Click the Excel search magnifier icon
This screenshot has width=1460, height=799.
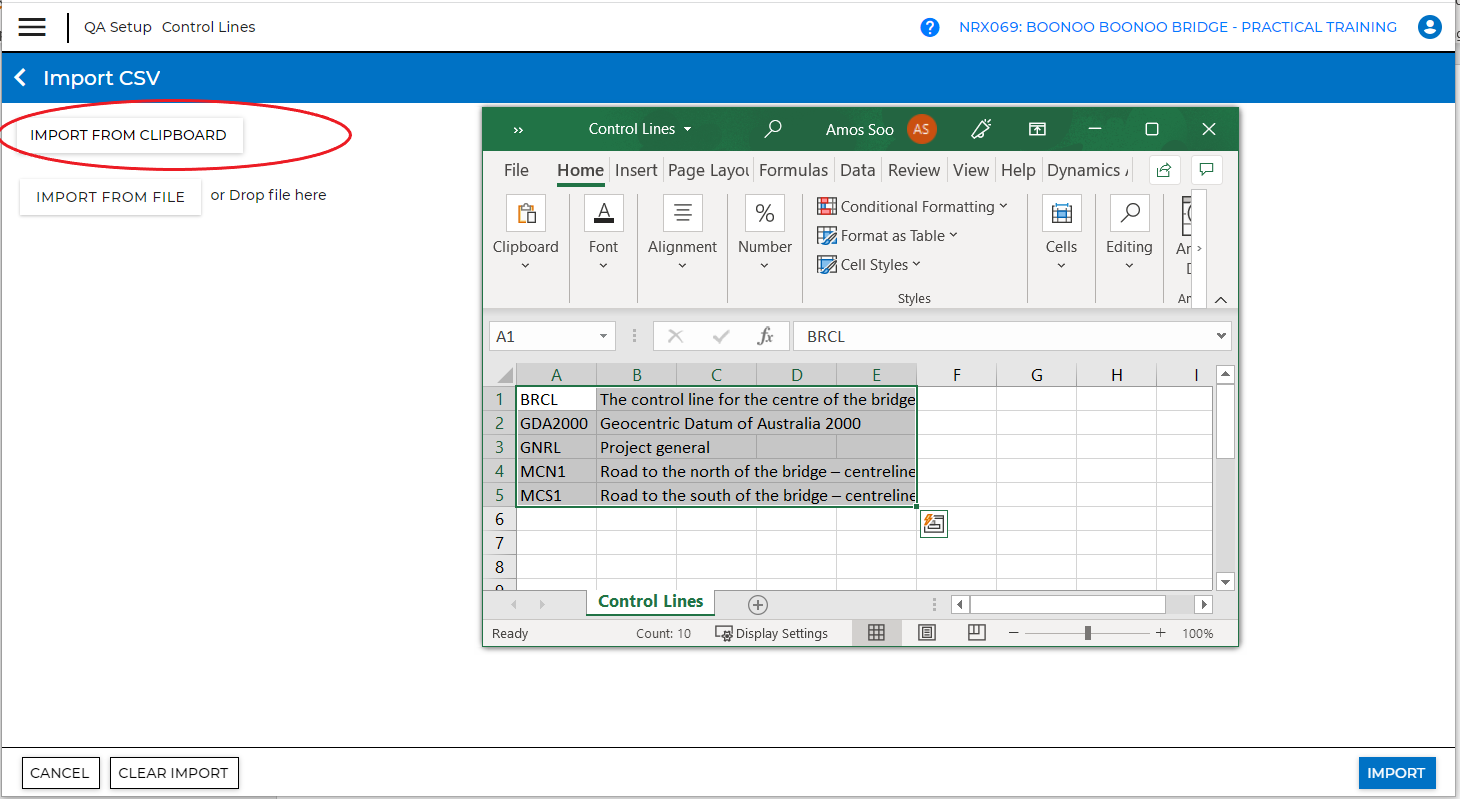point(772,129)
